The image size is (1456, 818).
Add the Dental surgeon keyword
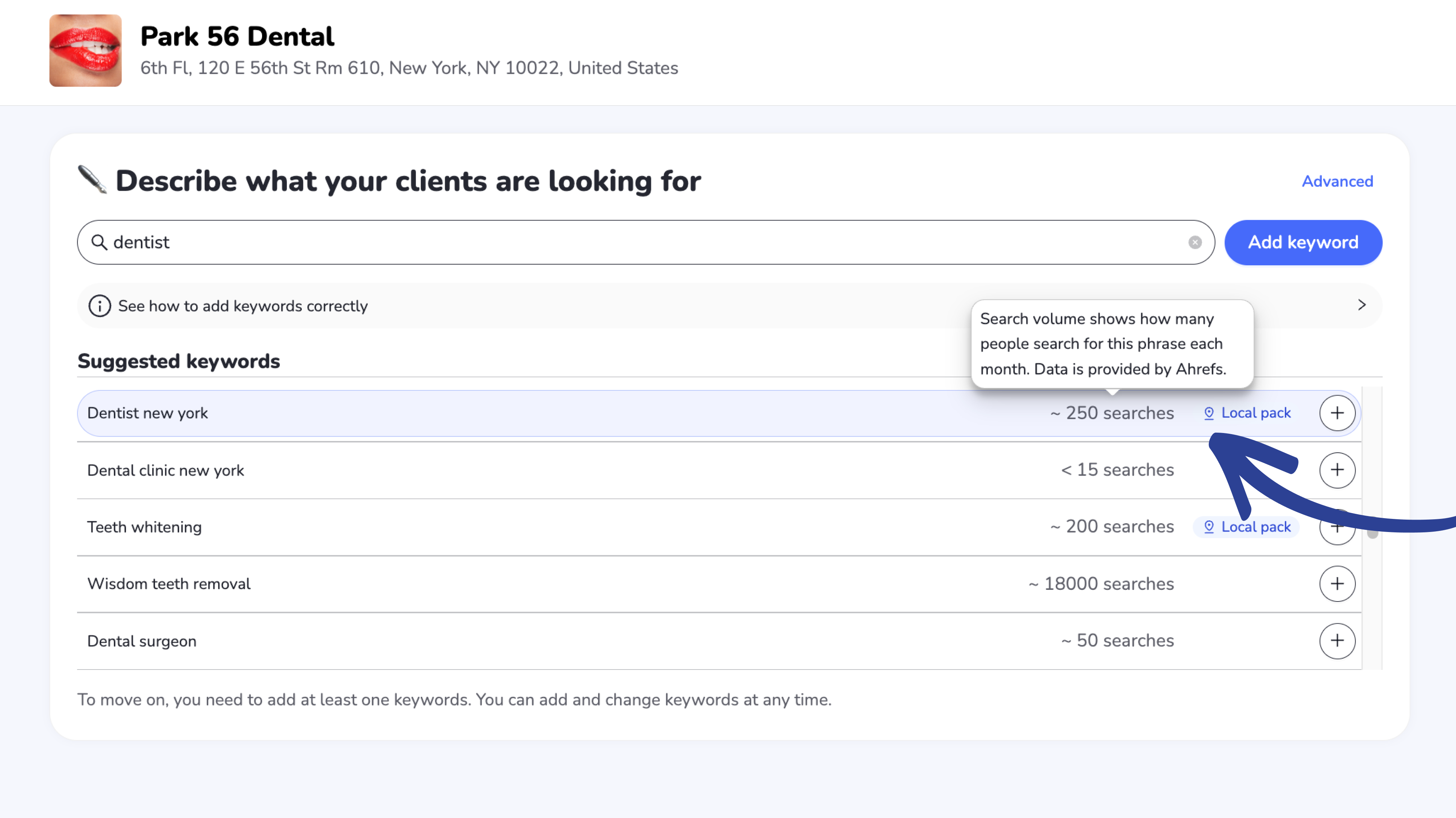[x=1337, y=641]
